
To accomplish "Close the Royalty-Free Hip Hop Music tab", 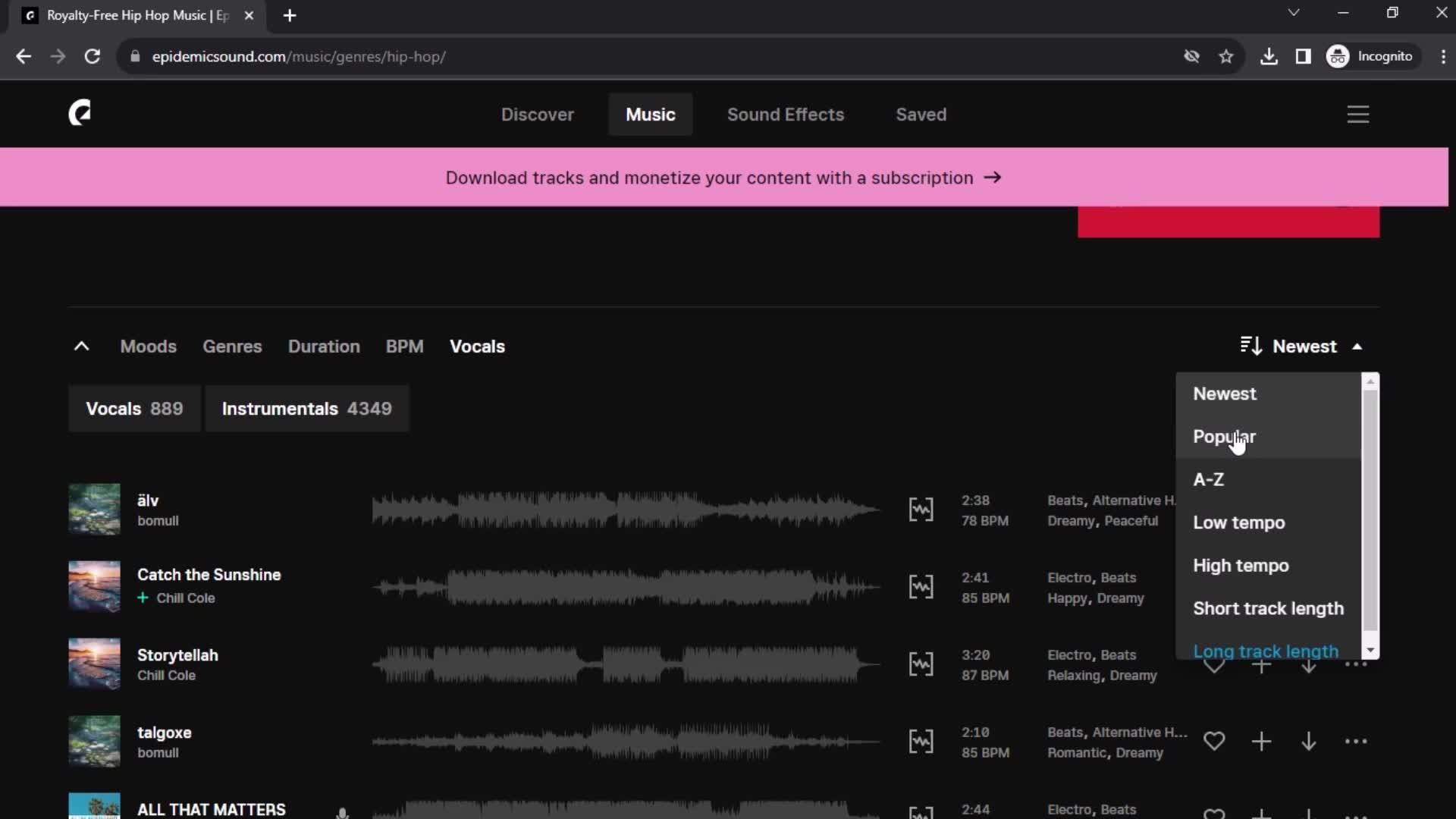I will (249, 15).
